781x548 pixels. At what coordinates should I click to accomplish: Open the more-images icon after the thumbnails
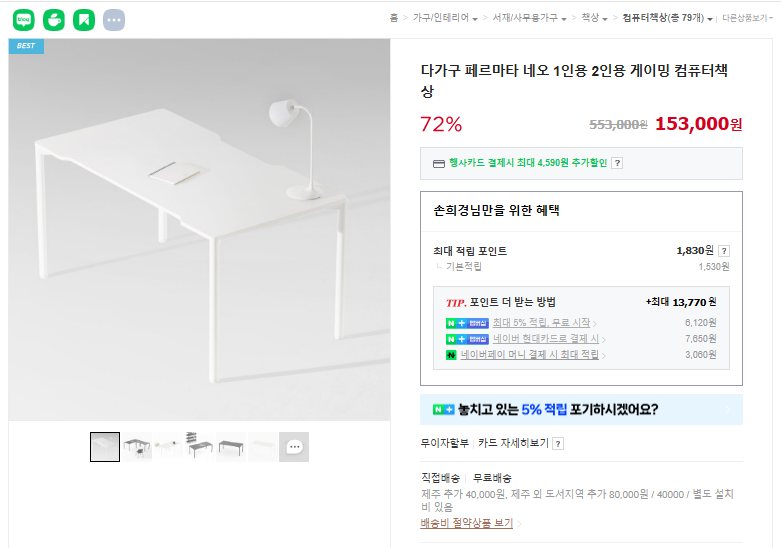coord(294,447)
